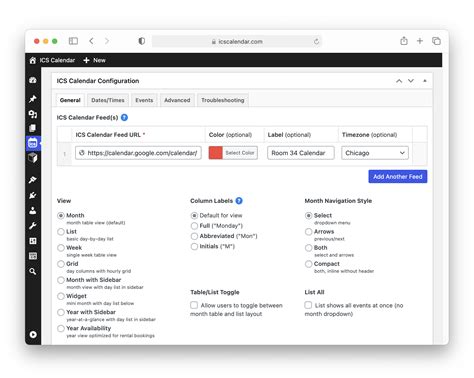Choose Both month navigation style
This screenshot has height=378, width=474.
coord(309,248)
